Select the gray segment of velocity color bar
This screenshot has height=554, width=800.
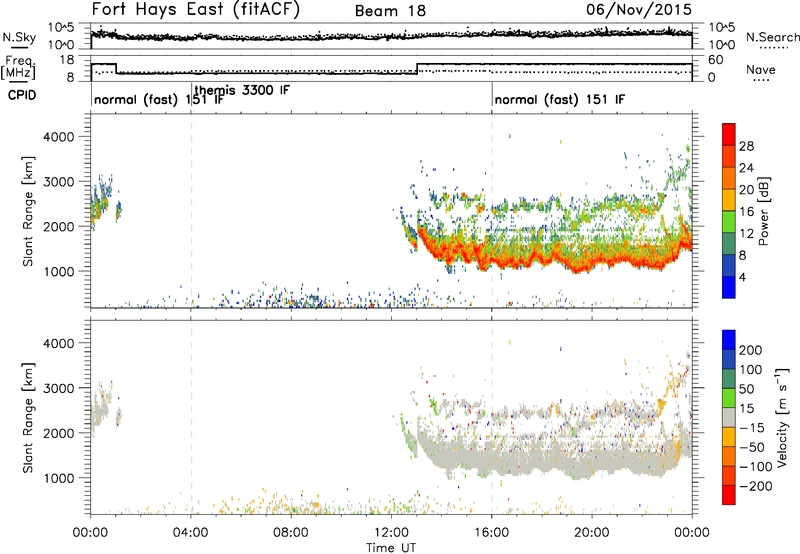(x=729, y=417)
